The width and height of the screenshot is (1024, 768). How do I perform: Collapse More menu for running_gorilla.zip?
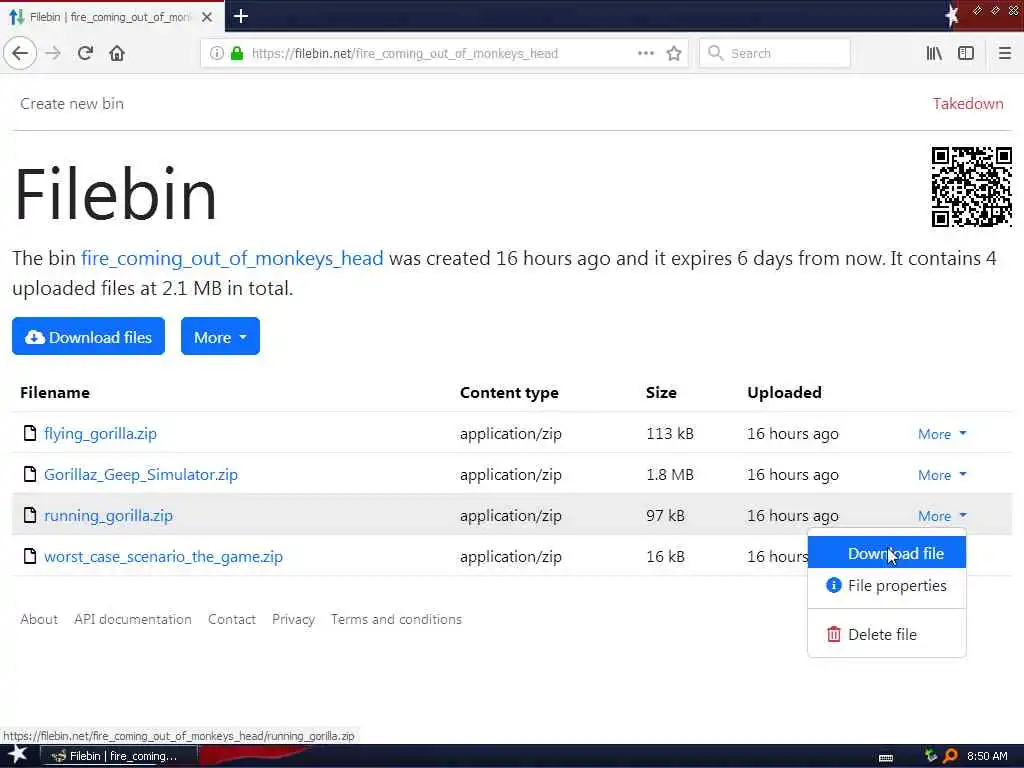pyautogui.click(x=942, y=516)
